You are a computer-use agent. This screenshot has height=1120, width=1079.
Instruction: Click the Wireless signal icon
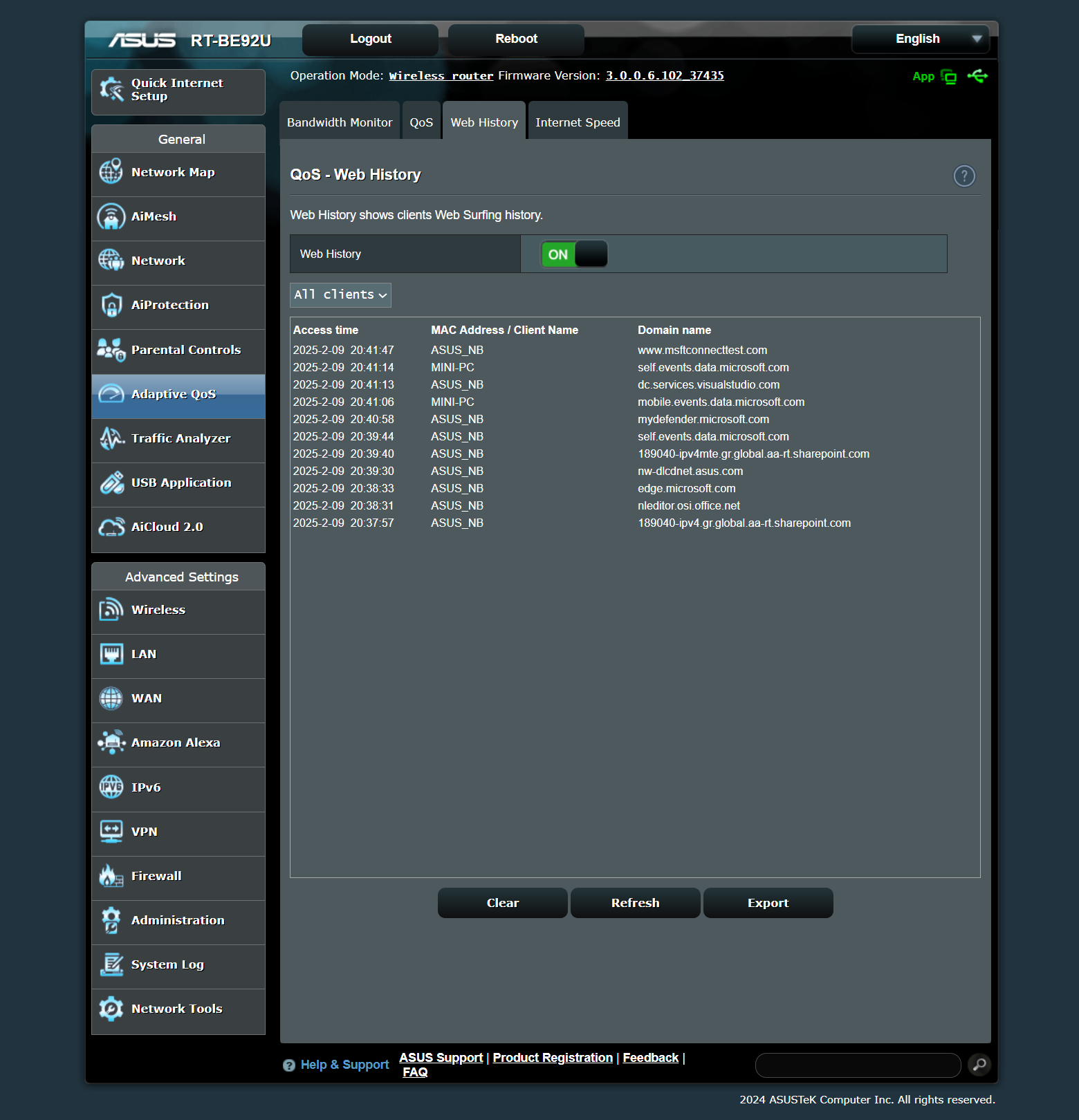pos(111,610)
